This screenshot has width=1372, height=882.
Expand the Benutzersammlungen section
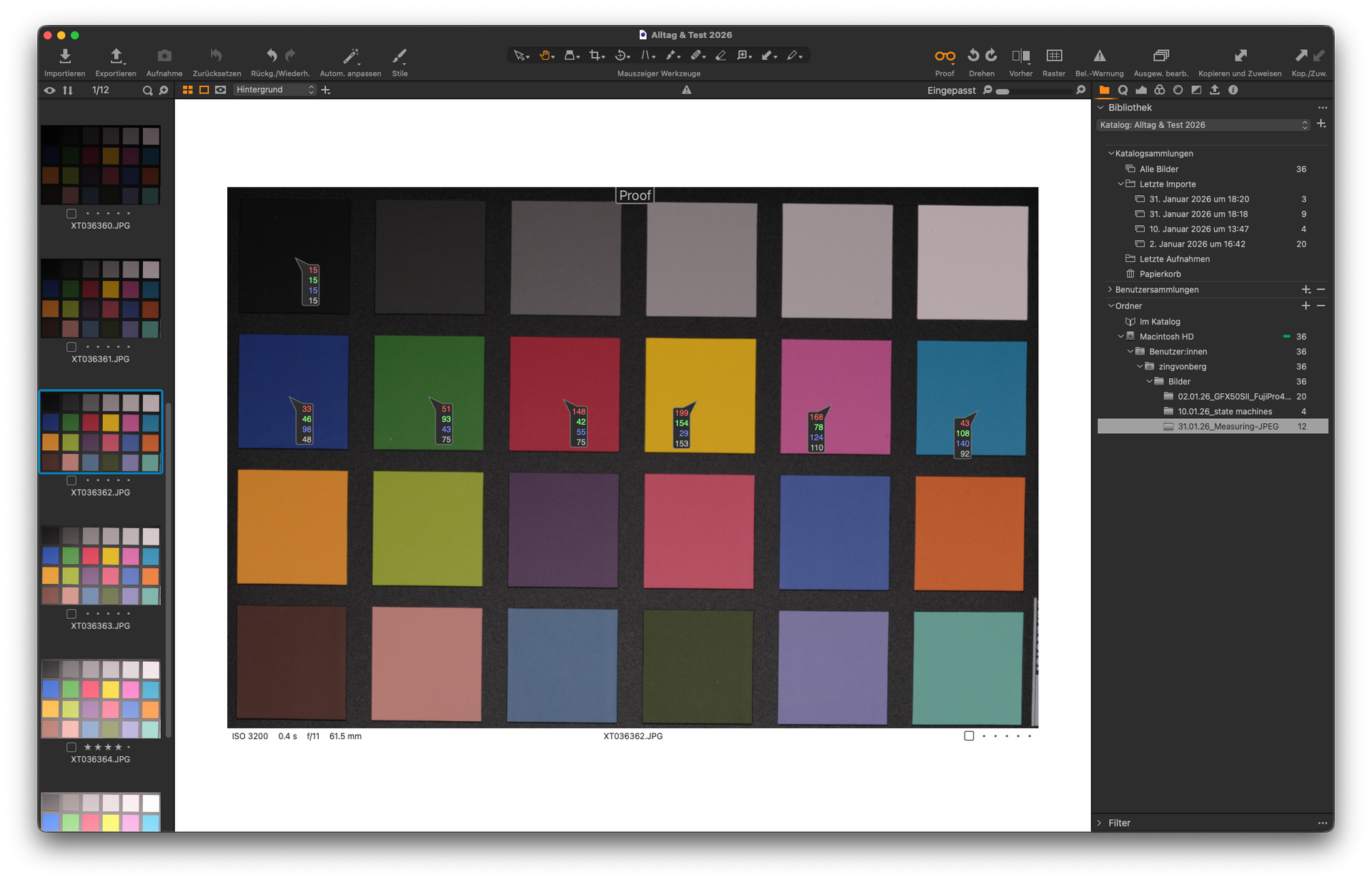[1110, 289]
